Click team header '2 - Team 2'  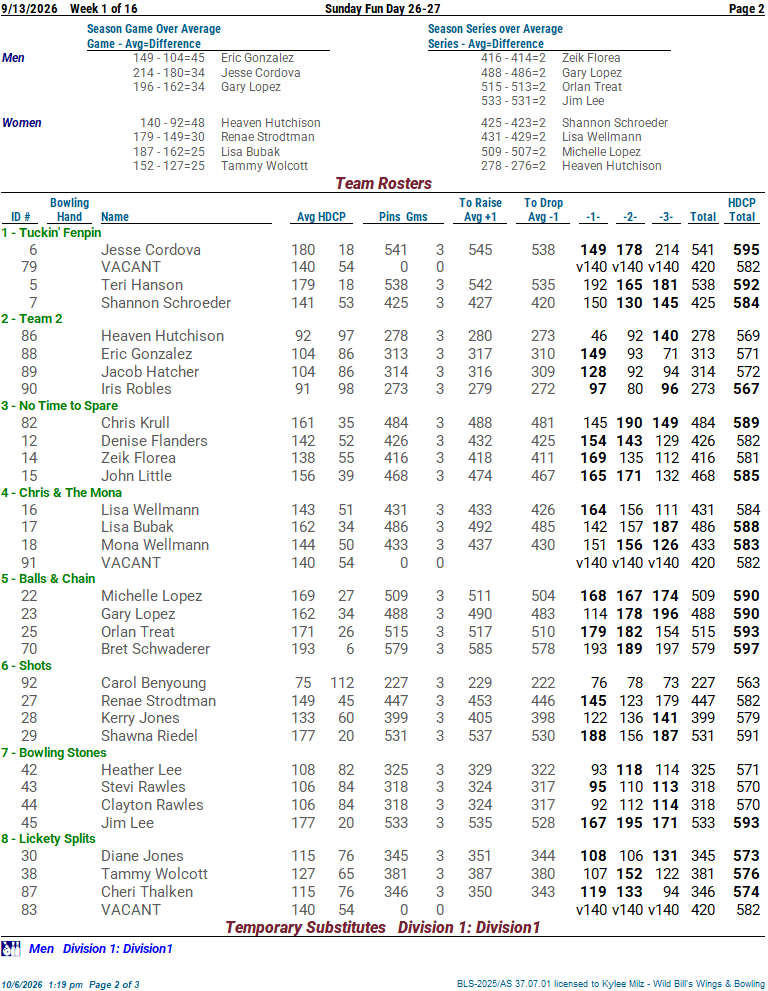tap(32, 319)
